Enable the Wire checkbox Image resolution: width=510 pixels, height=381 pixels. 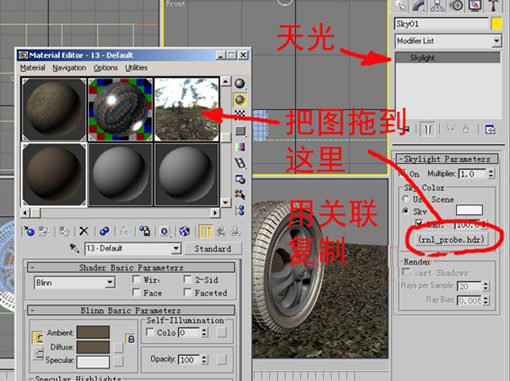pos(136,279)
